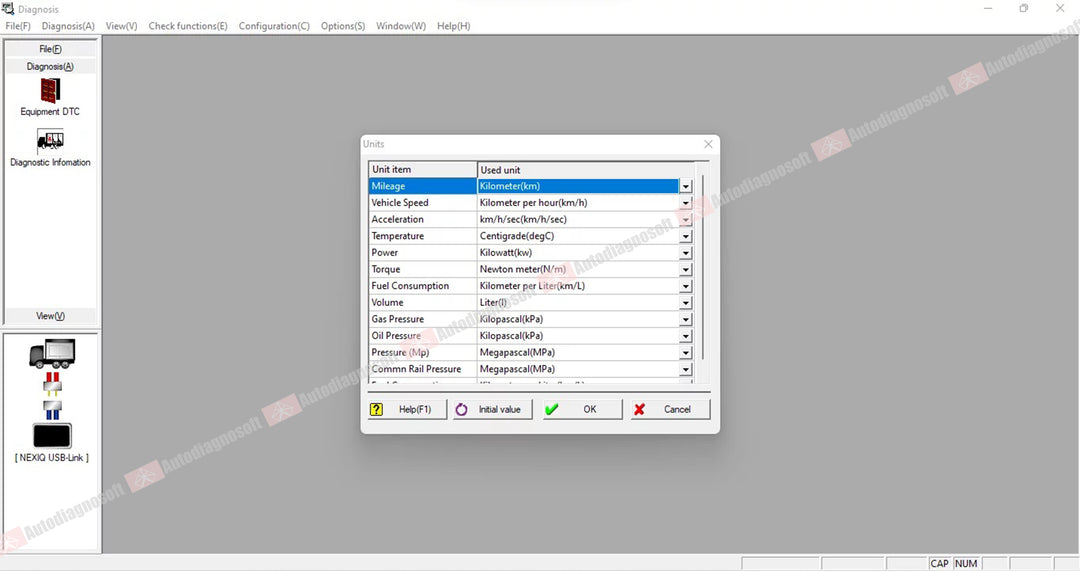Open Mileage unit dropdown
Viewport: 1080px width, 571px height.
(685, 187)
